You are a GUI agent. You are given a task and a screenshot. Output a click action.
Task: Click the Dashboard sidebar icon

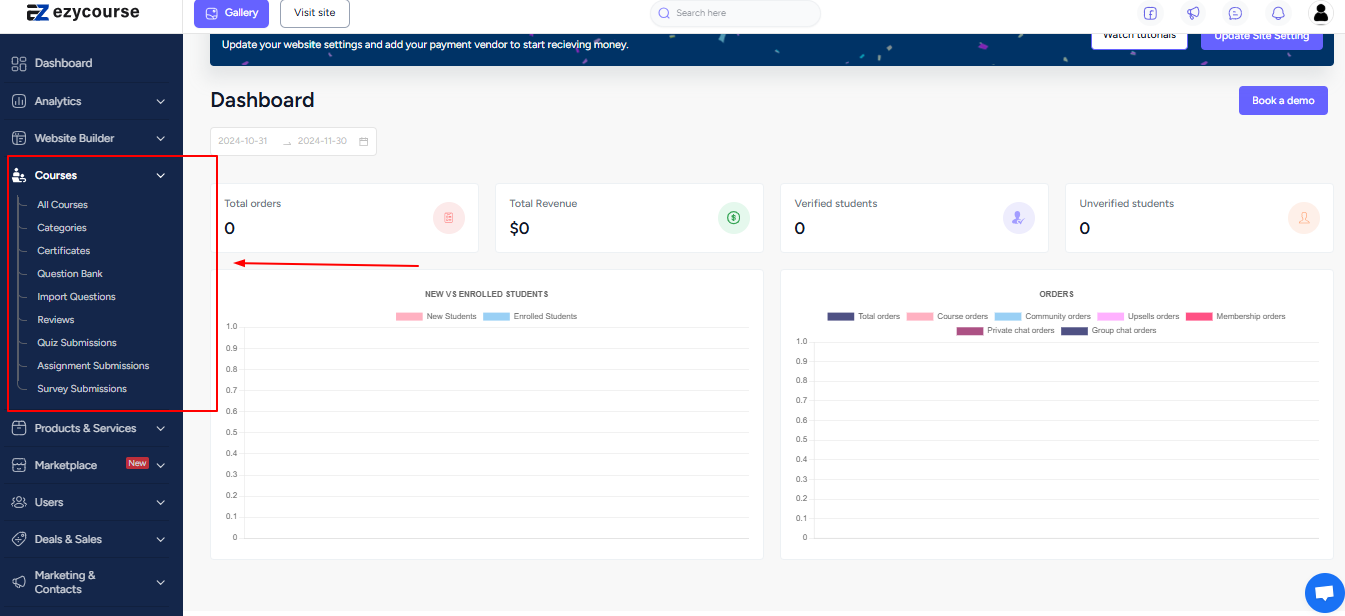[x=18, y=64]
